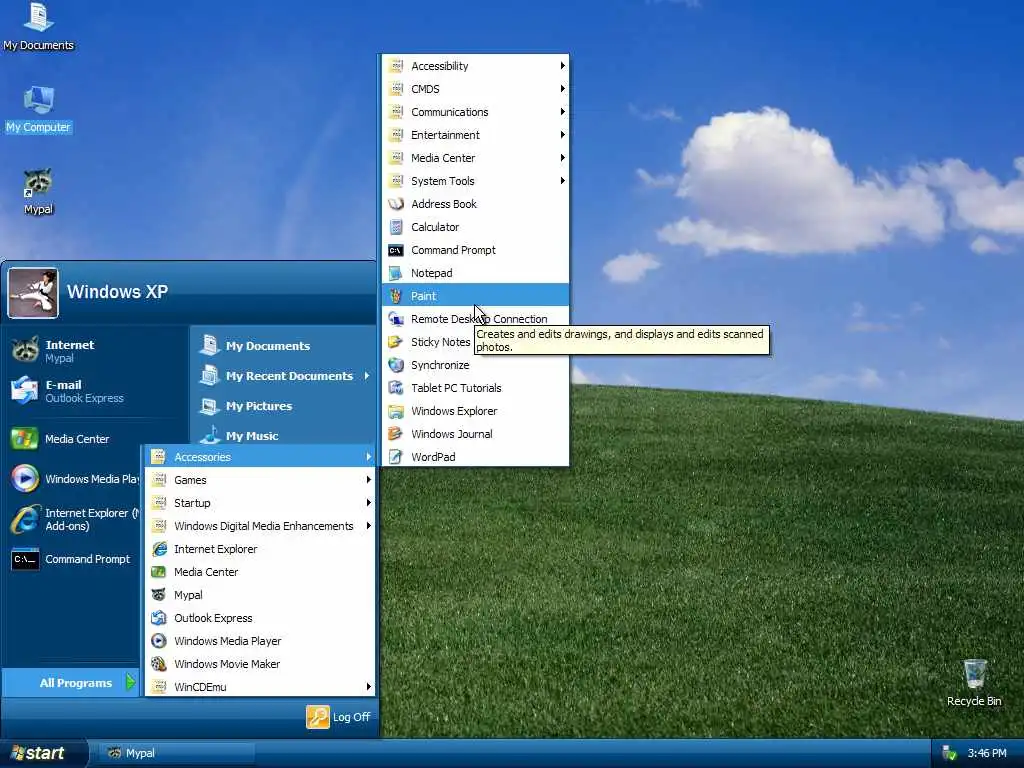Click the Sticky Notes icon
Image resolution: width=1024 pixels, height=768 pixels.
coord(396,342)
